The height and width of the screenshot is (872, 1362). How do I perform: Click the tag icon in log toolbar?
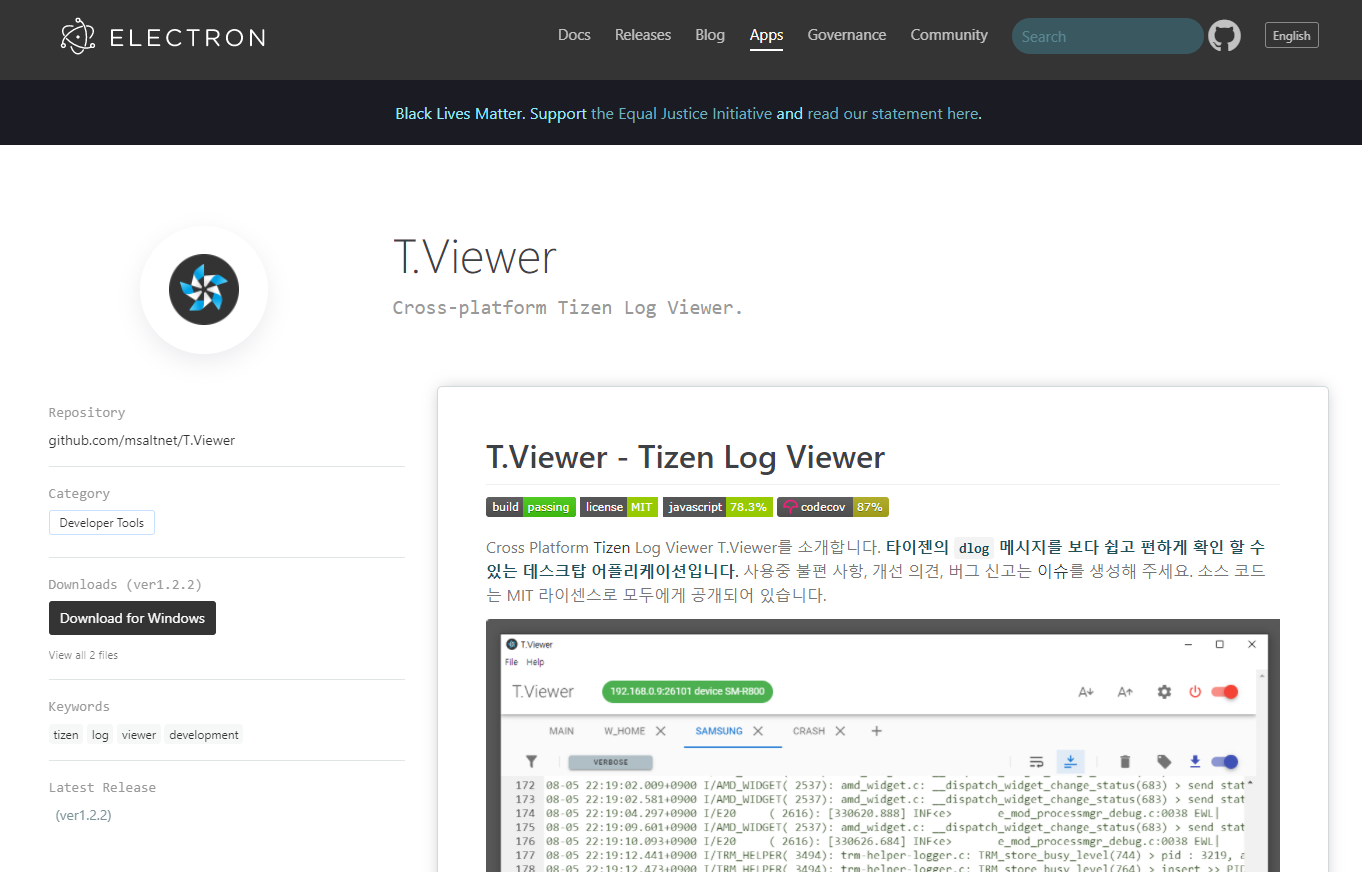tap(1164, 762)
